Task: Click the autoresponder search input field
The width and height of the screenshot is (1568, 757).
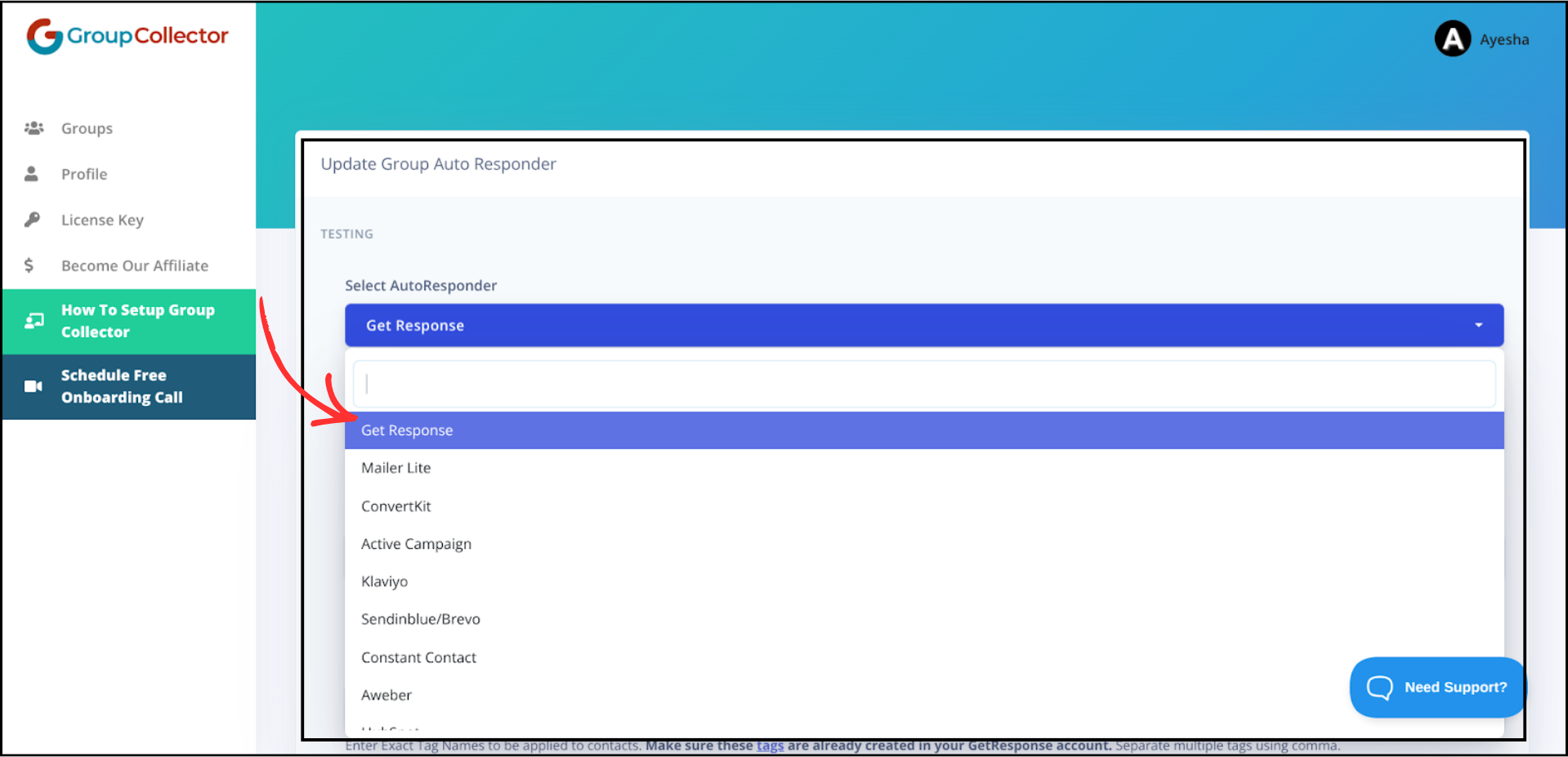Action: point(923,383)
